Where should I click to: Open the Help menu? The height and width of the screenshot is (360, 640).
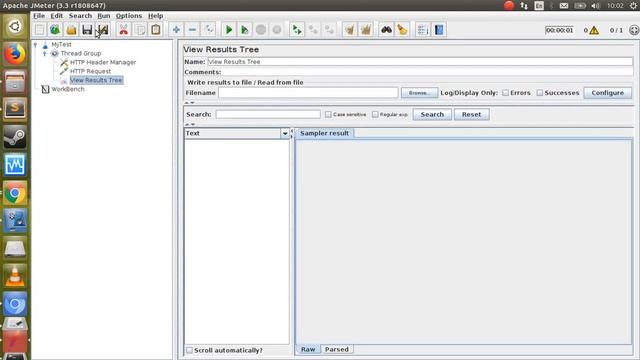[x=156, y=16]
